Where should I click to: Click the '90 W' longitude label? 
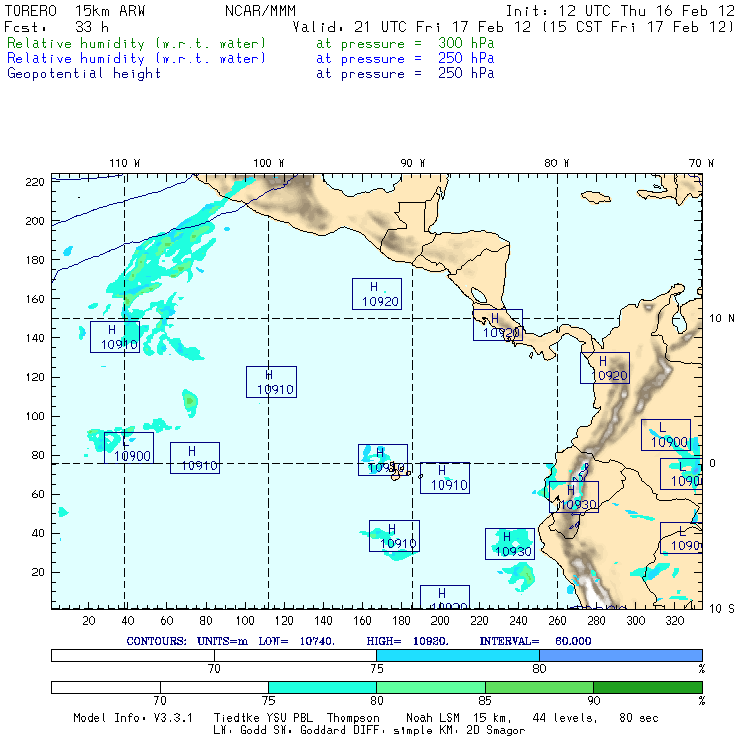point(413,163)
